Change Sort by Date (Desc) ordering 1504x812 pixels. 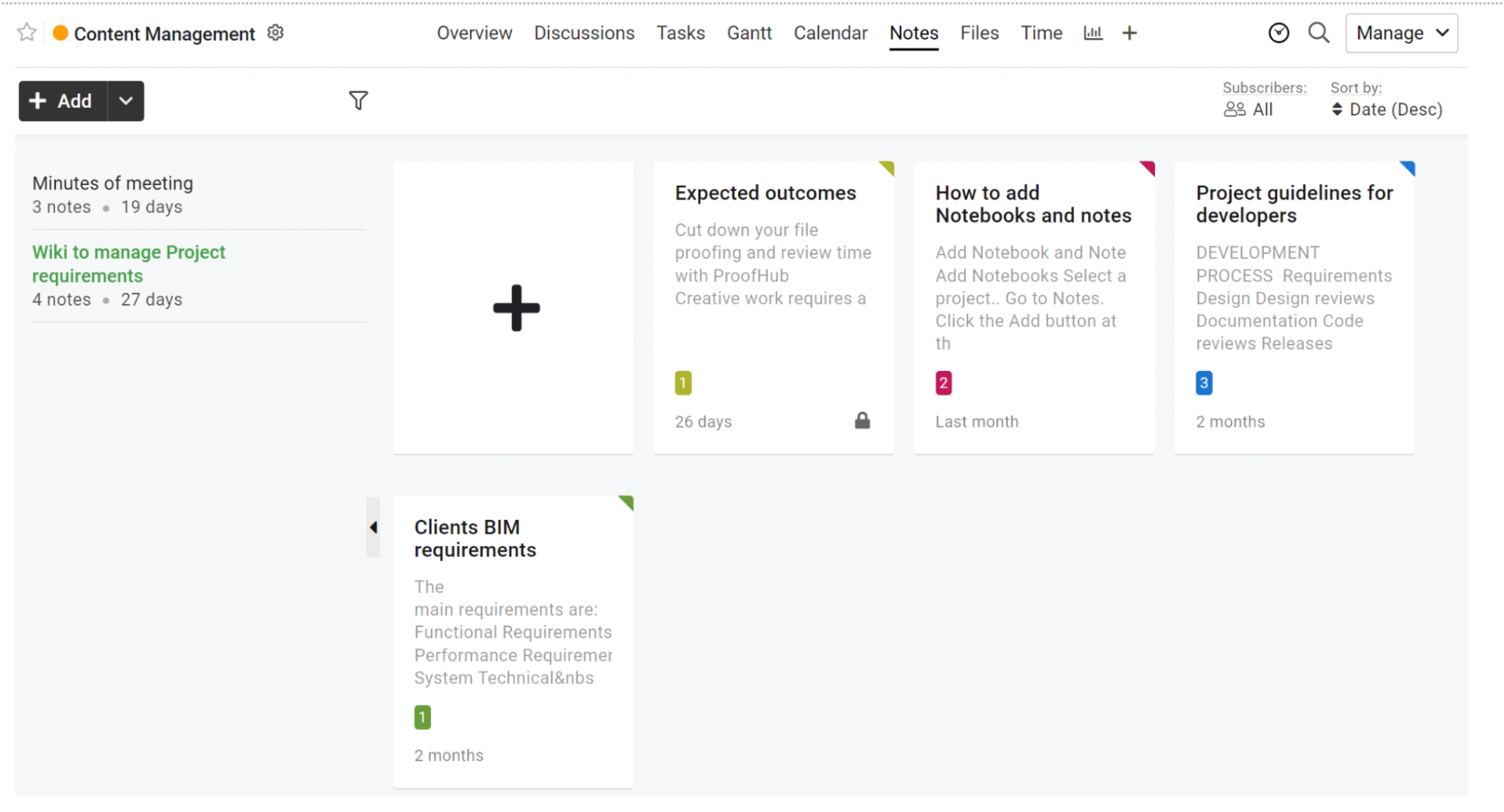1386,109
